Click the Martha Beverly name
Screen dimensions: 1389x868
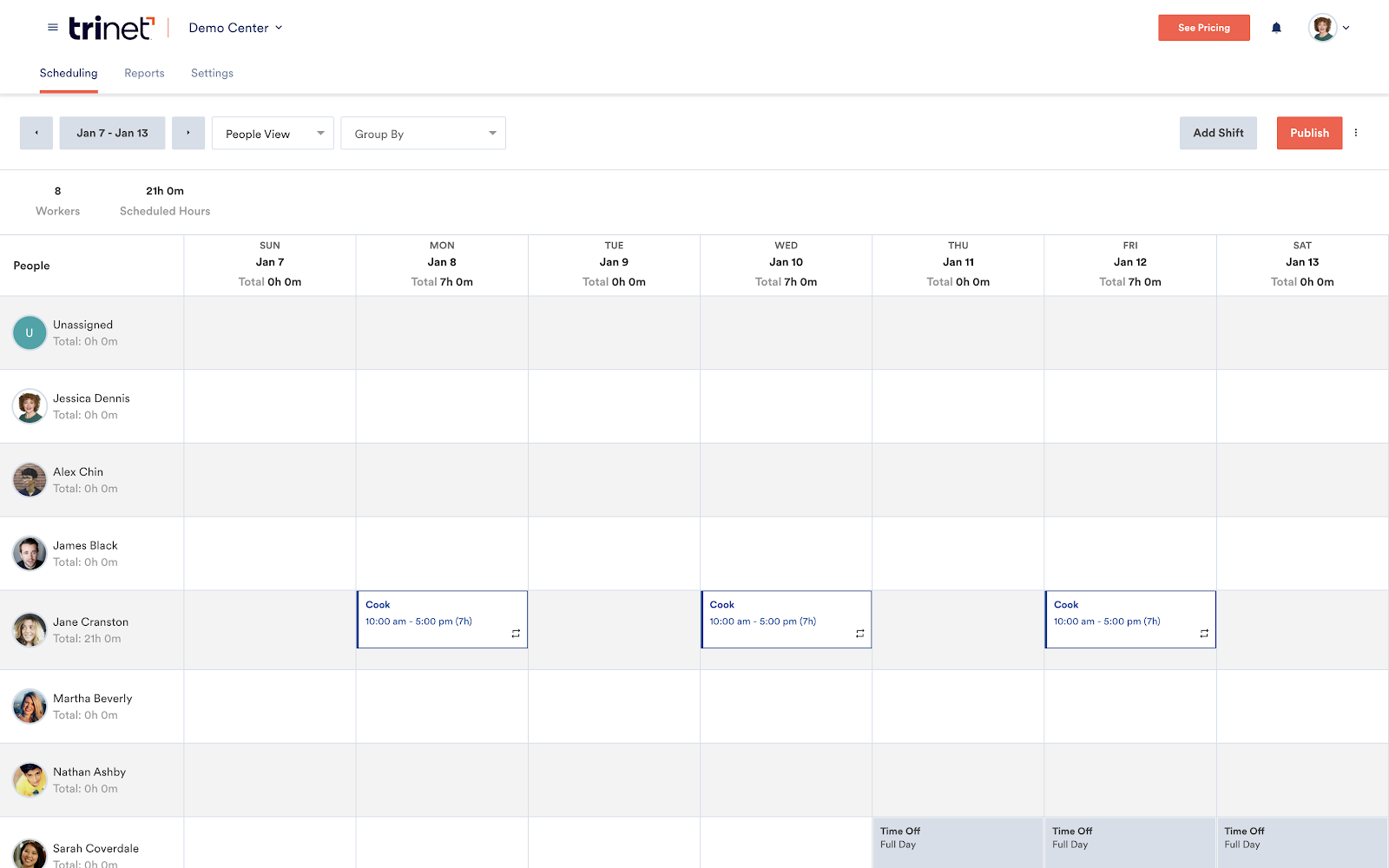pyautogui.click(x=93, y=699)
